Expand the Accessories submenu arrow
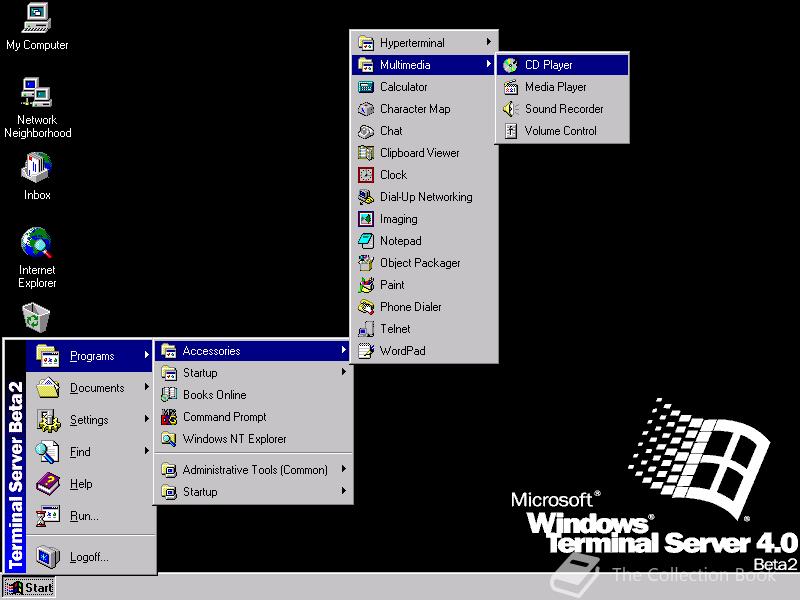The height and width of the screenshot is (600, 800). coord(344,350)
